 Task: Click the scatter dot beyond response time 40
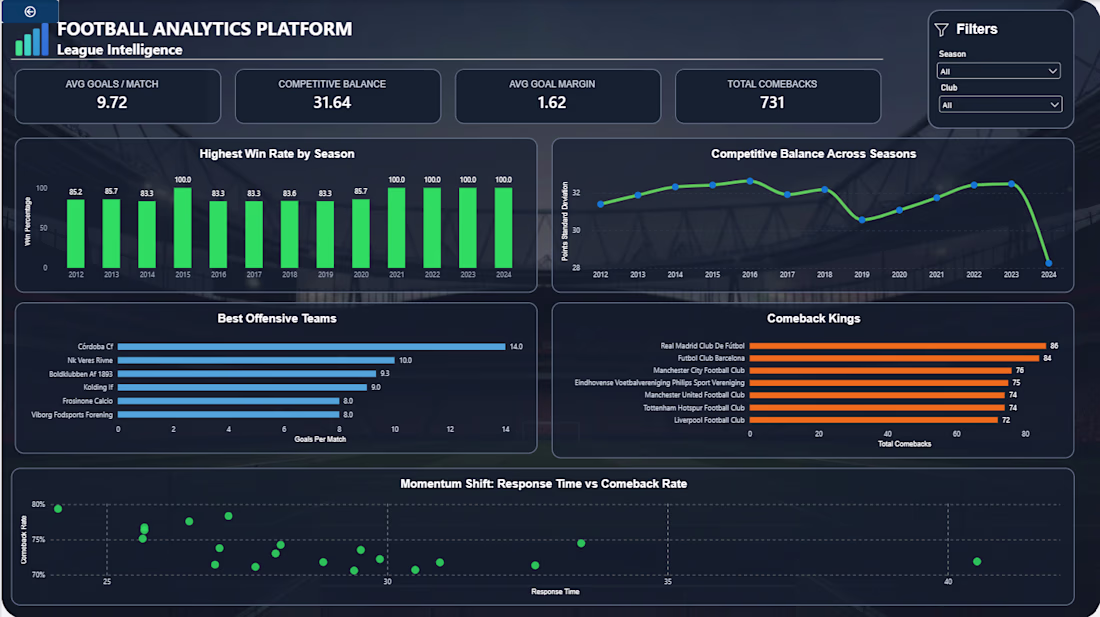tap(977, 562)
